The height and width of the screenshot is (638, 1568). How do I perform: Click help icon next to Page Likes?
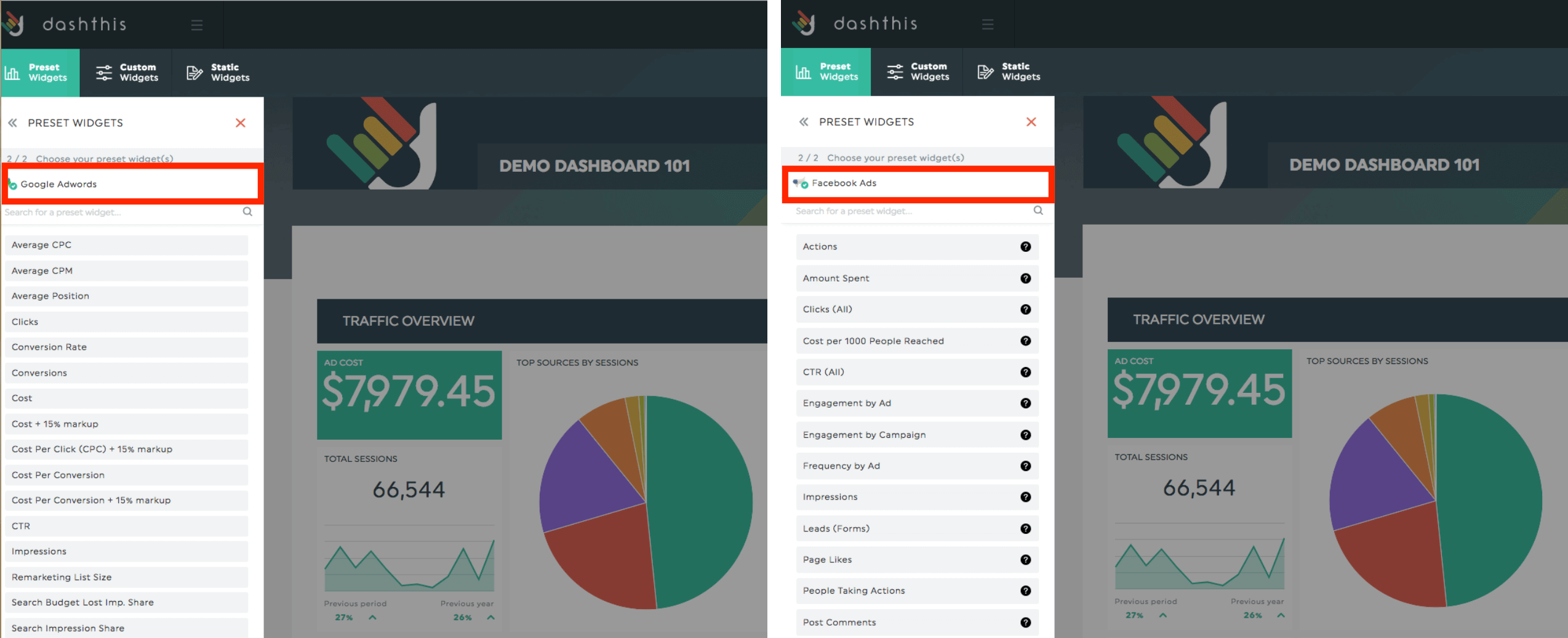pos(1025,560)
